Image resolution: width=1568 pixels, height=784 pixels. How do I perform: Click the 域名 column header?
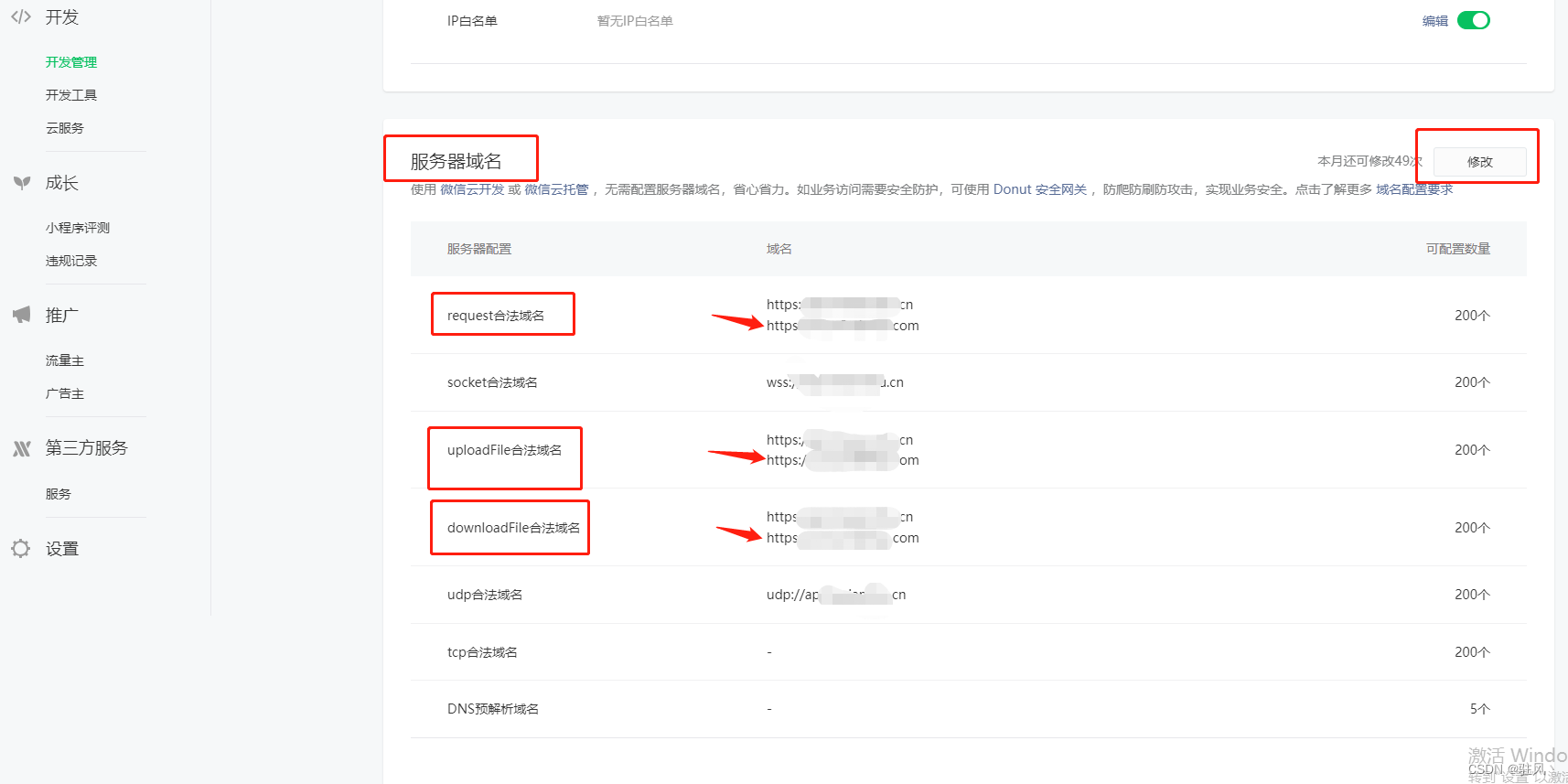coord(779,249)
